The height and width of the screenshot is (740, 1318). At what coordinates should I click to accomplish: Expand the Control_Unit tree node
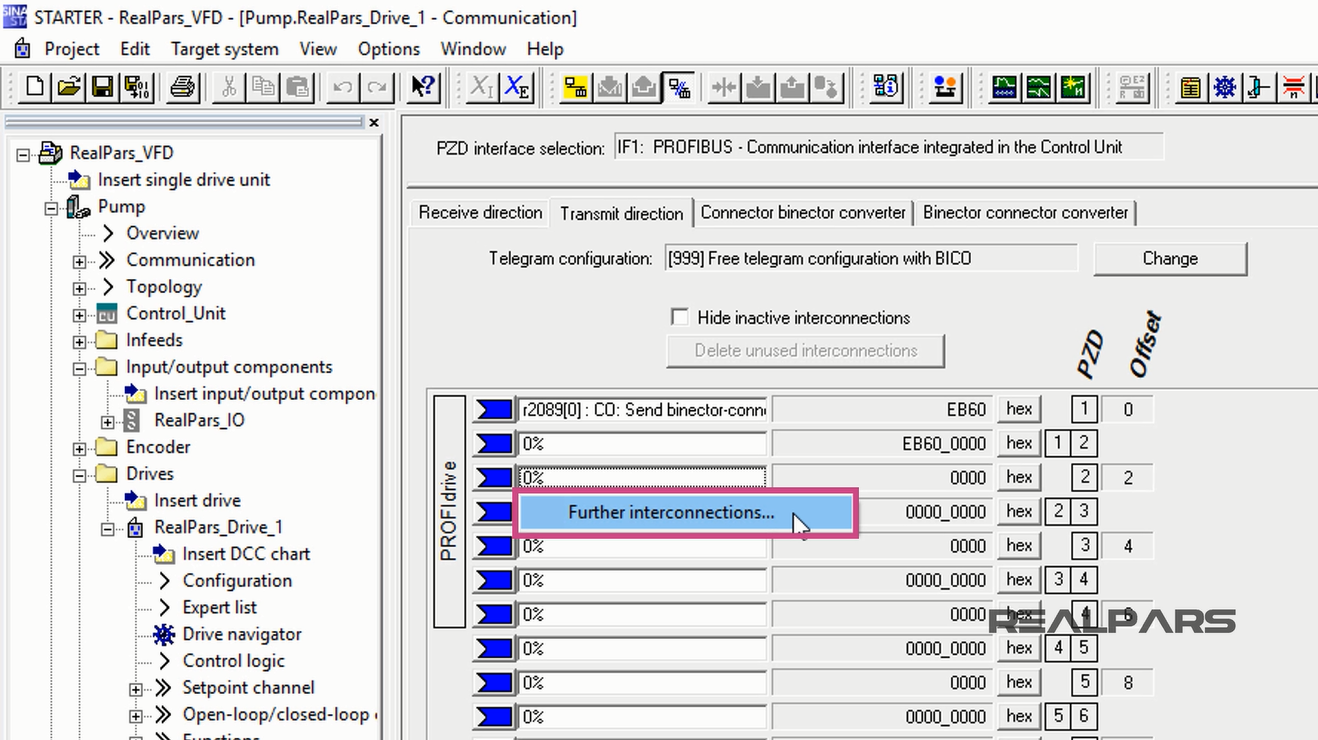point(79,314)
